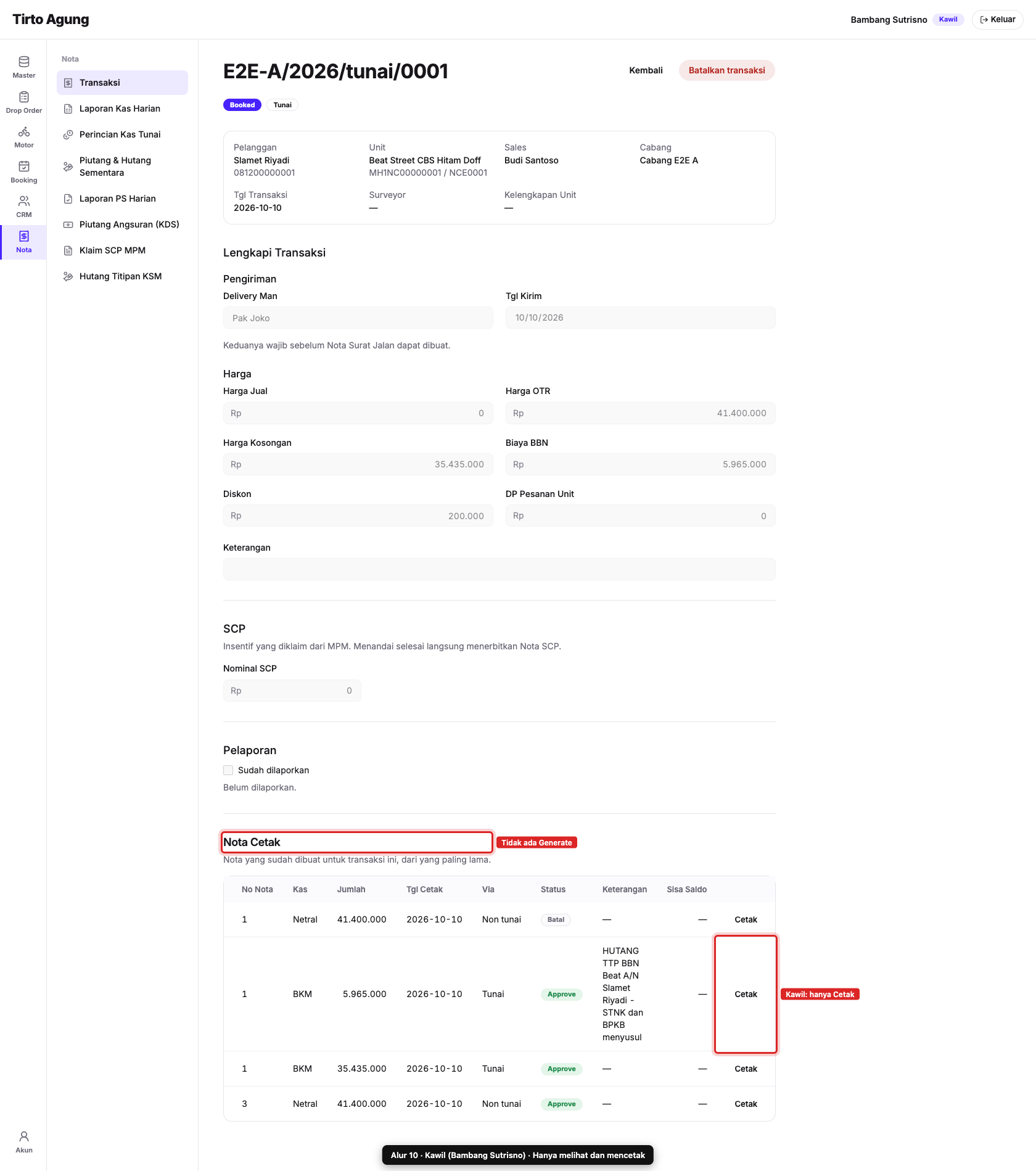Focus the Delivery Man input field
The image size is (1036, 1171).
pos(358,318)
